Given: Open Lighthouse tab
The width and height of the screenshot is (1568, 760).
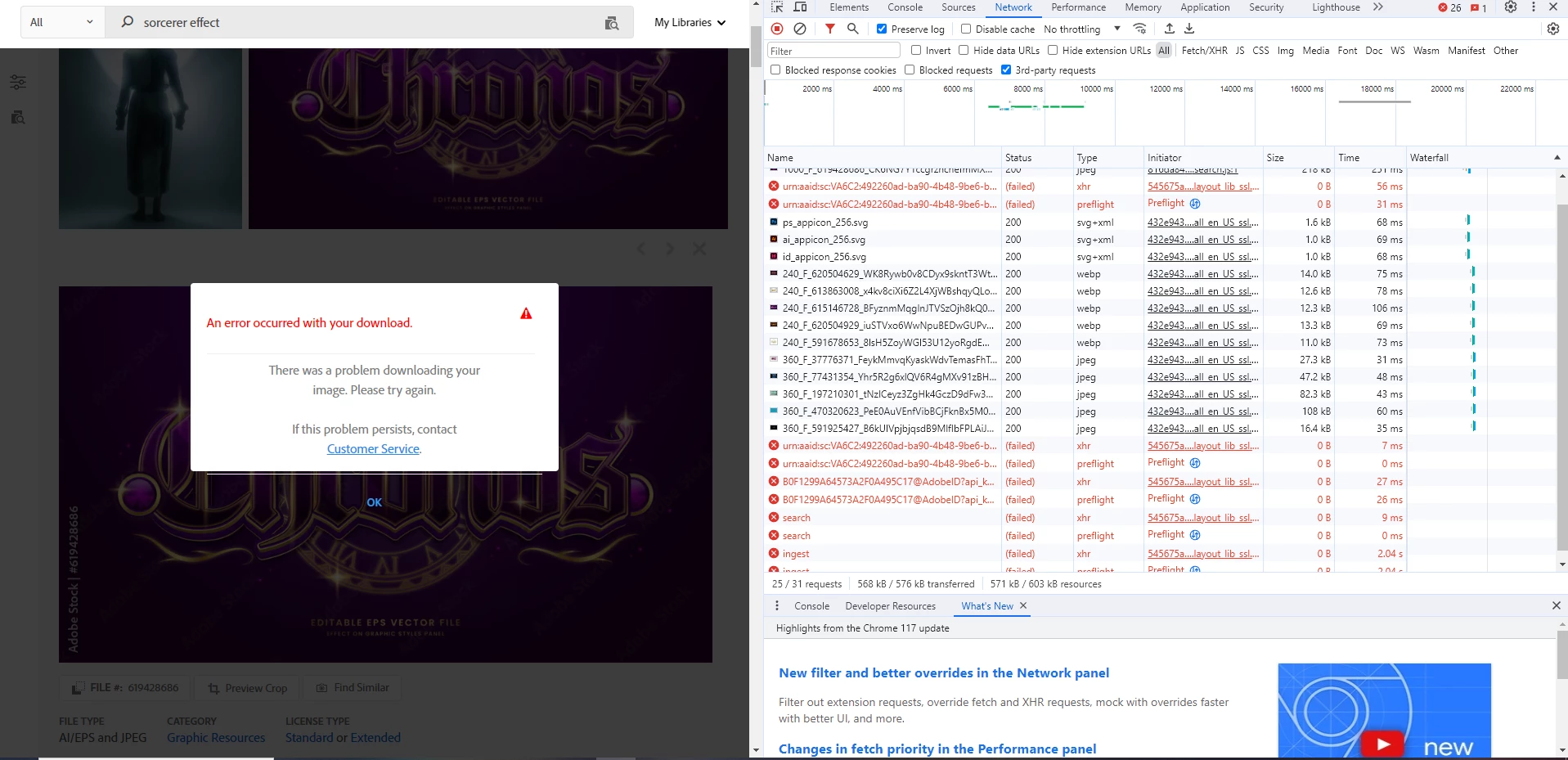Looking at the screenshot, I should click(x=1336, y=7).
